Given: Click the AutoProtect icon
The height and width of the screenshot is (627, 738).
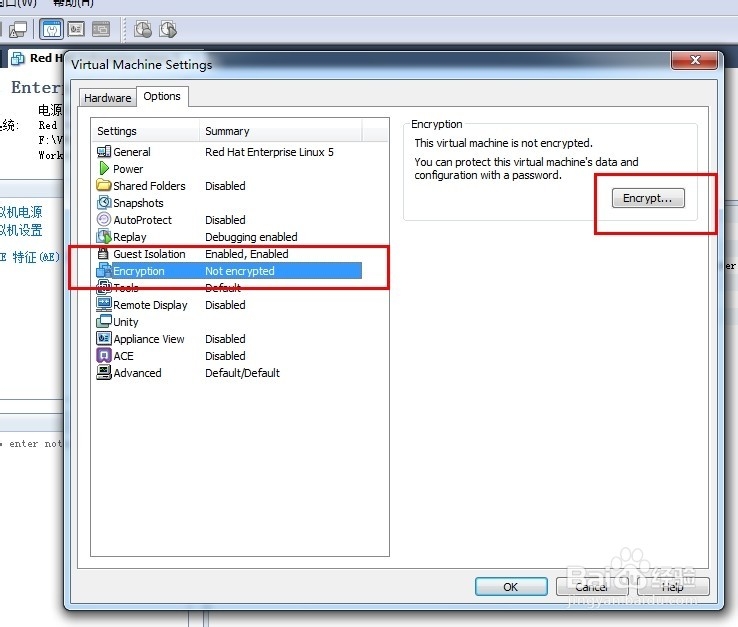Looking at the screenshot, I should (104, 219).
